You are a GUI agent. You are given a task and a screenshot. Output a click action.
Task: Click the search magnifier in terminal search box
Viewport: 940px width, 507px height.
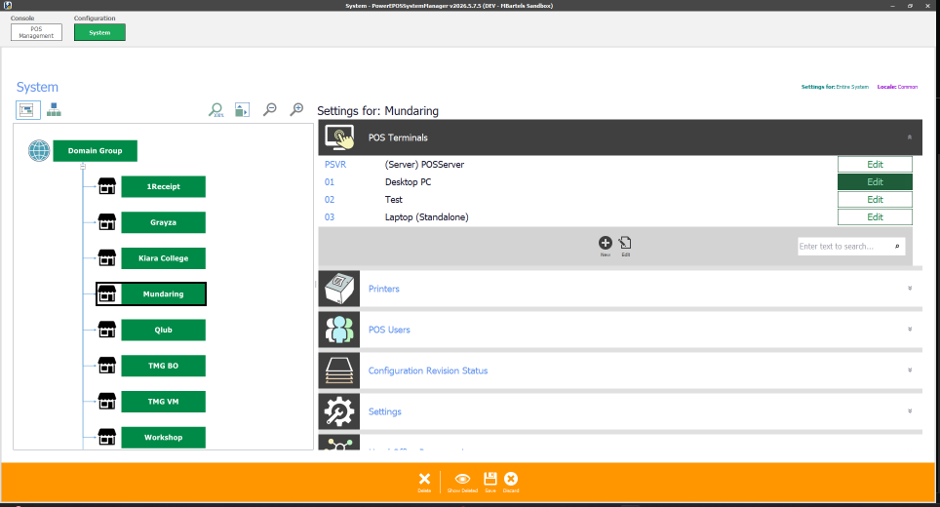coord(897,246)
